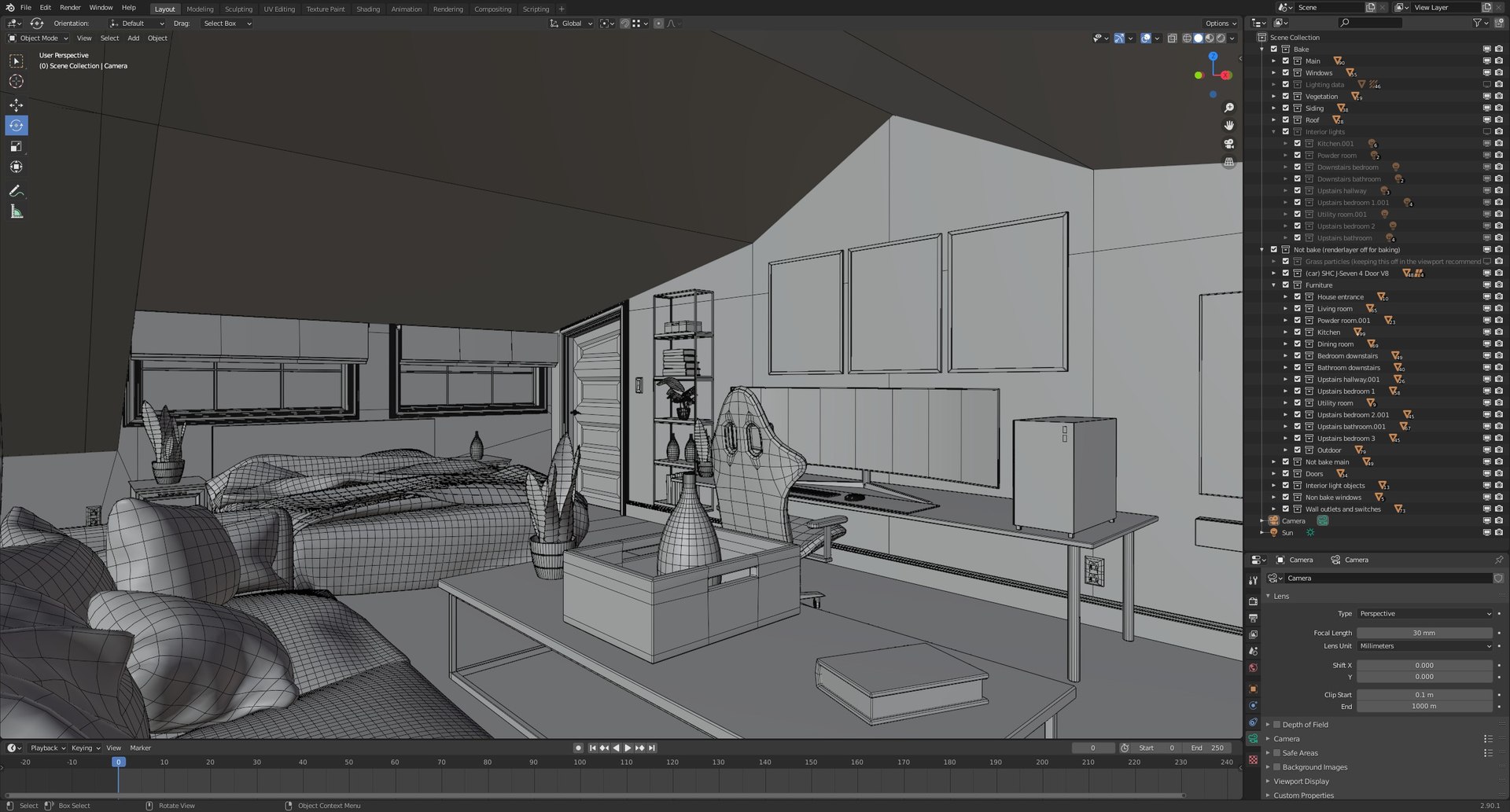Viewport: 1510px width, 812px height.
Task: Toggle camera view with the camera gizmo
Action: (x=1228, y=144)
